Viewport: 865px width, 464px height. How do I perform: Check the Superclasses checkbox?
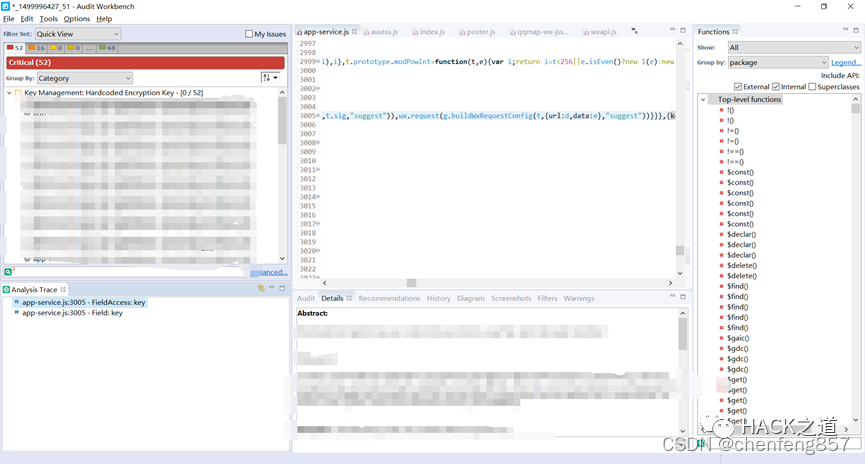(x=812, y=87)
